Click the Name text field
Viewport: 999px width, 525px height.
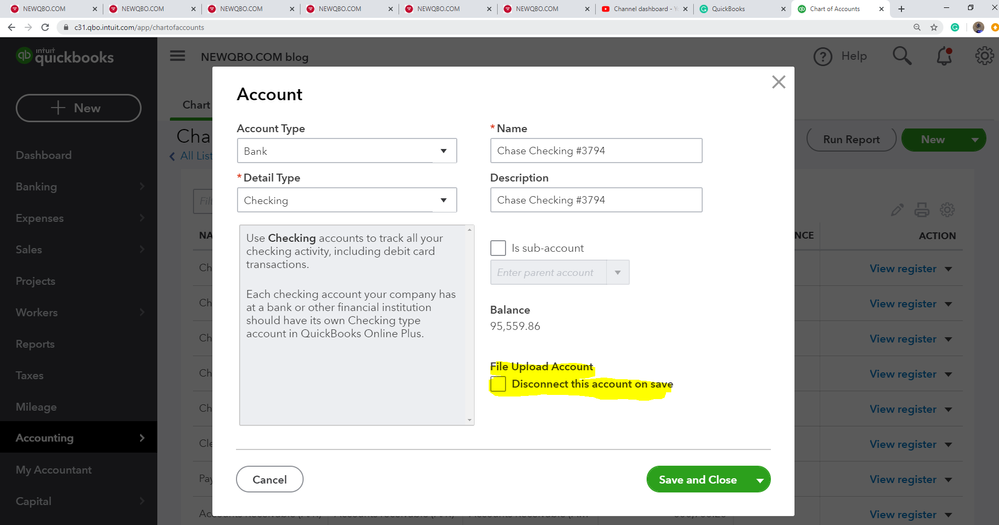coord(596,151)
